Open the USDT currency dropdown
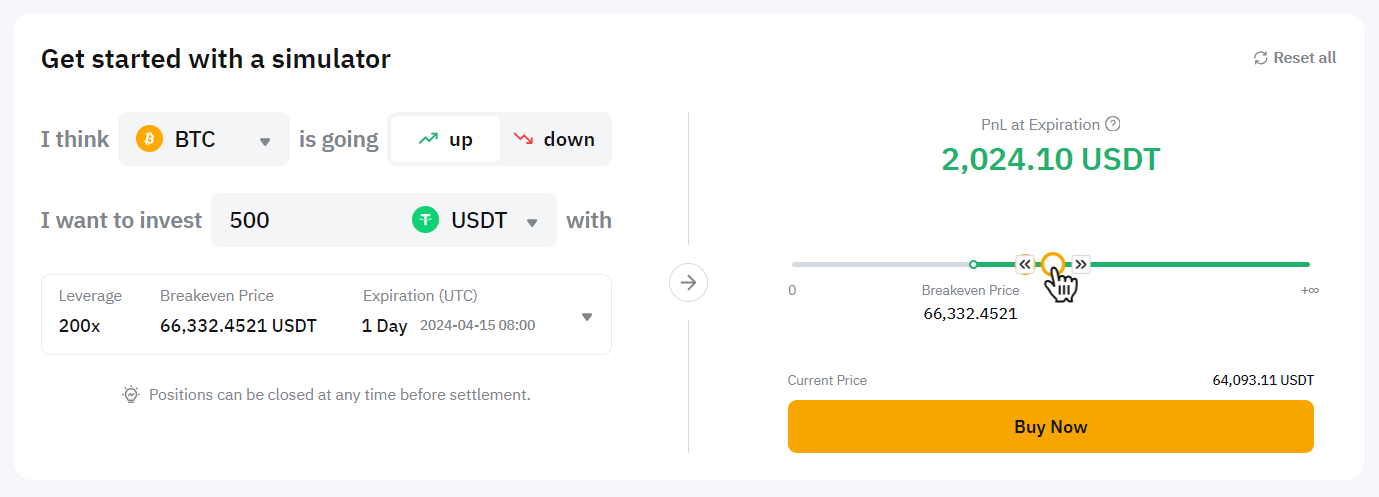 pos(533,222)
